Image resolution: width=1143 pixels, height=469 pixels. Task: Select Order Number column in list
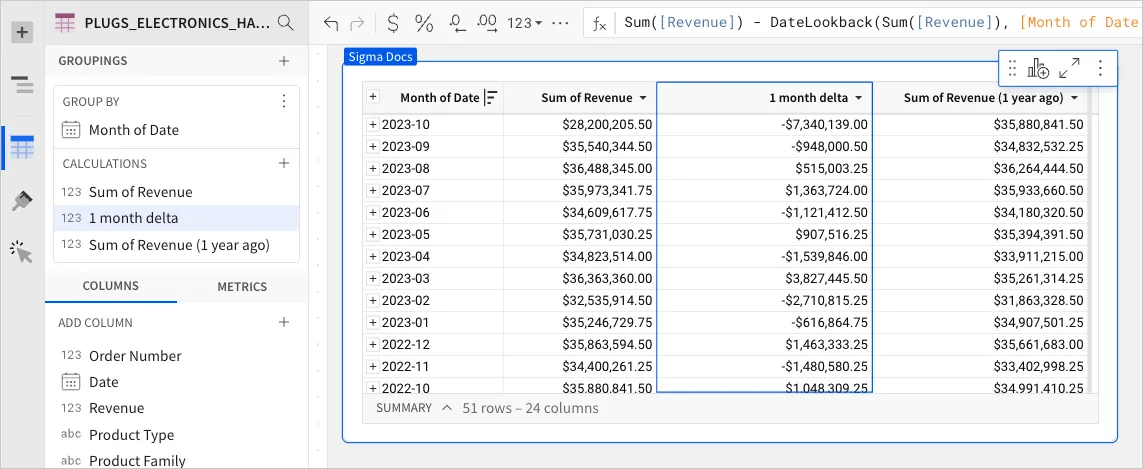coord(176,355)
